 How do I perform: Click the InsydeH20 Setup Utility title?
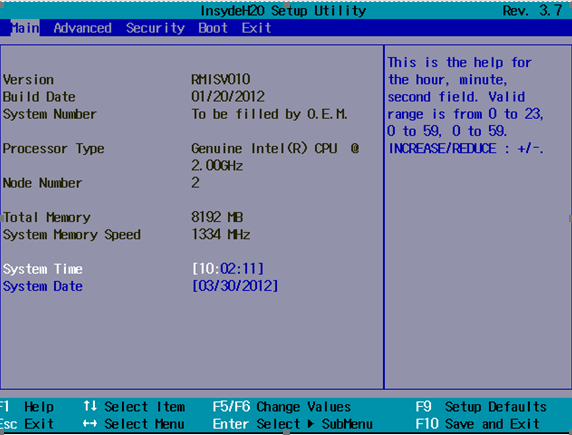(283, 11)
